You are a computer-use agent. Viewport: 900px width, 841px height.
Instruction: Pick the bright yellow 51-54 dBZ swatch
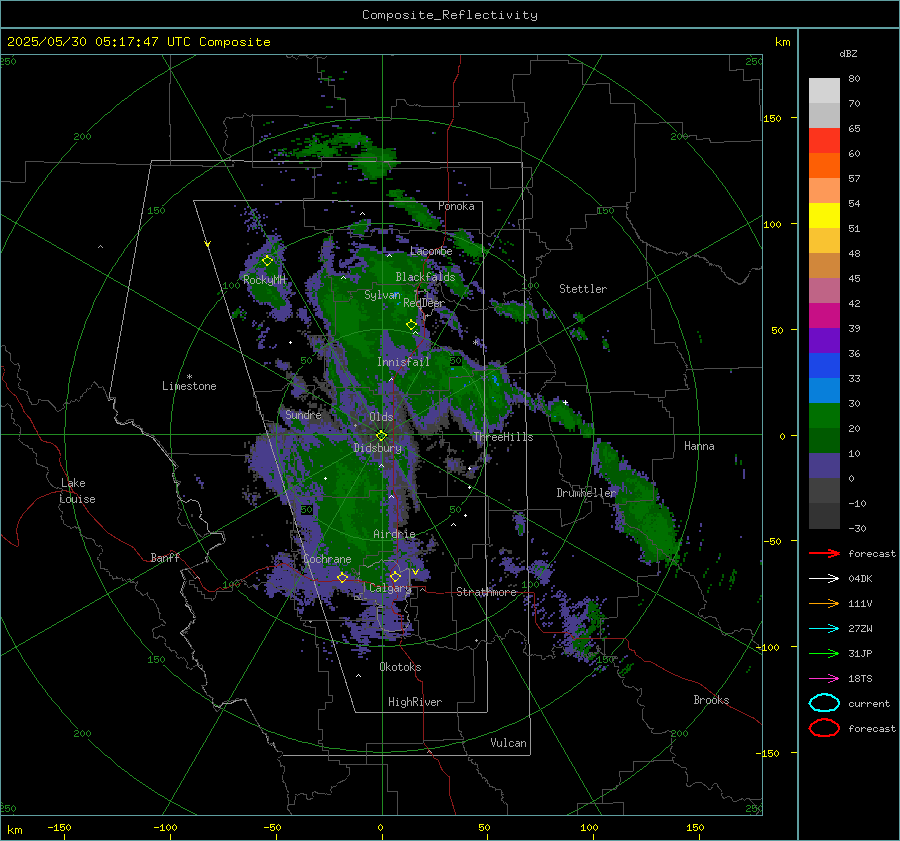click(x=824, y=216)
